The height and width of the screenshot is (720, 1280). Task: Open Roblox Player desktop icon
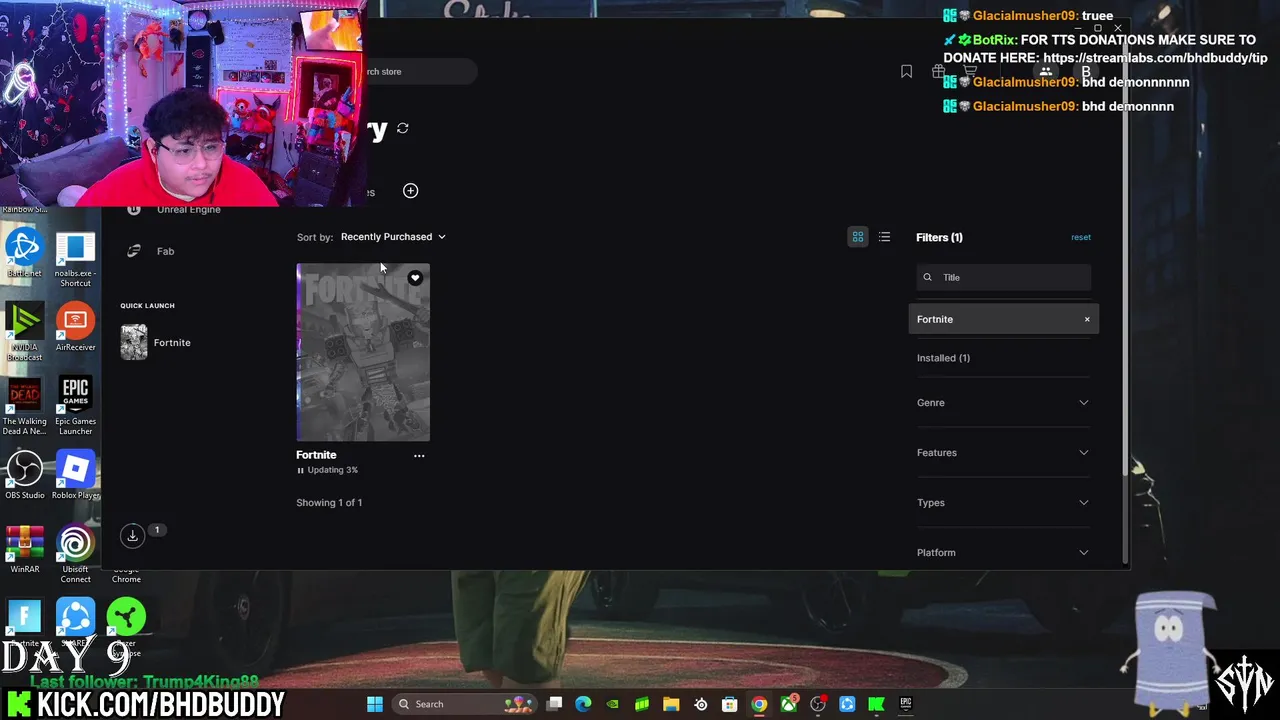pyautogui.click(x=75, y=476)
